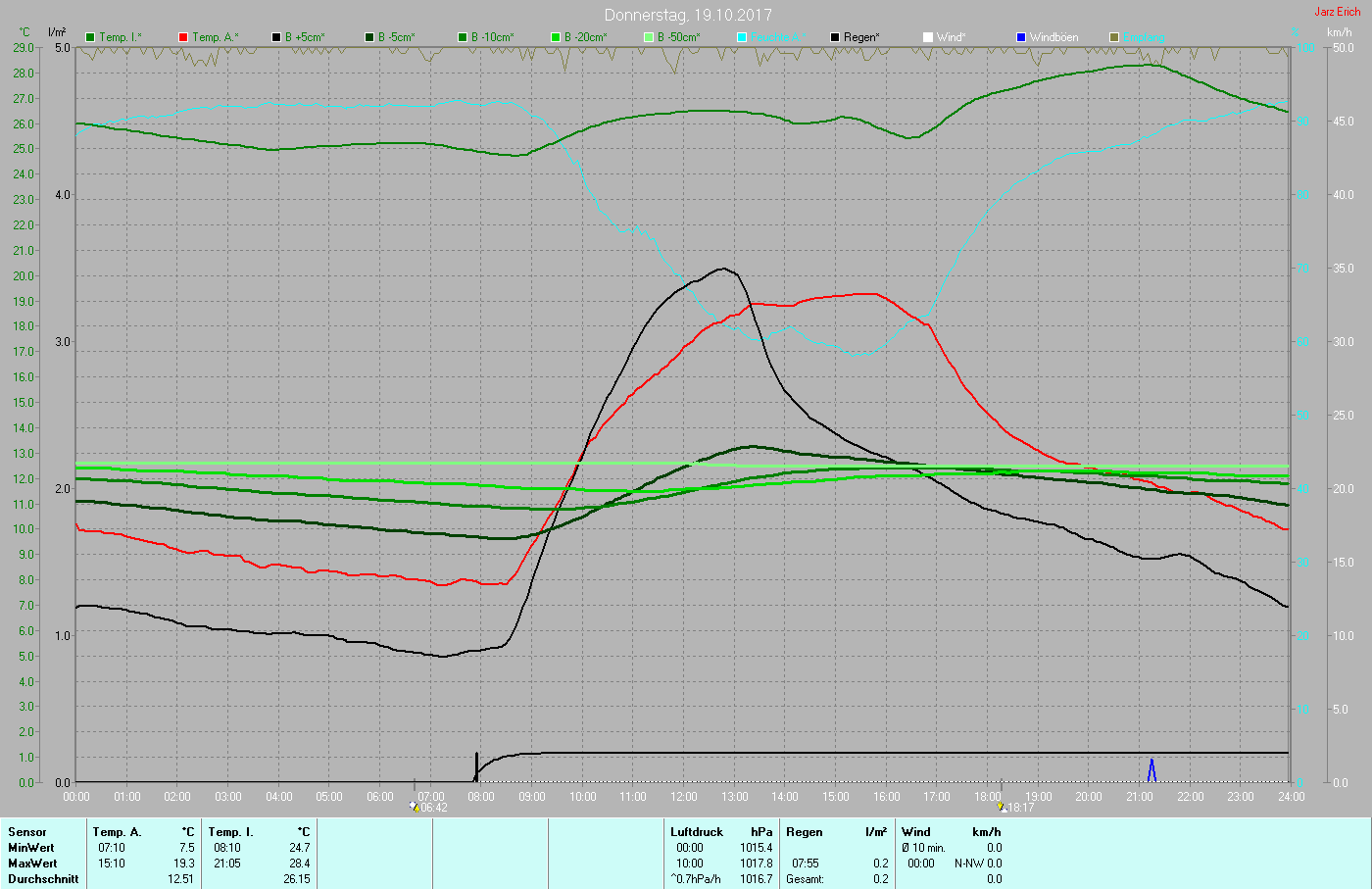Click the Ø 10 min. wind label
Viewport: 1372px width, 889px height.
click(x=923, y=848)
